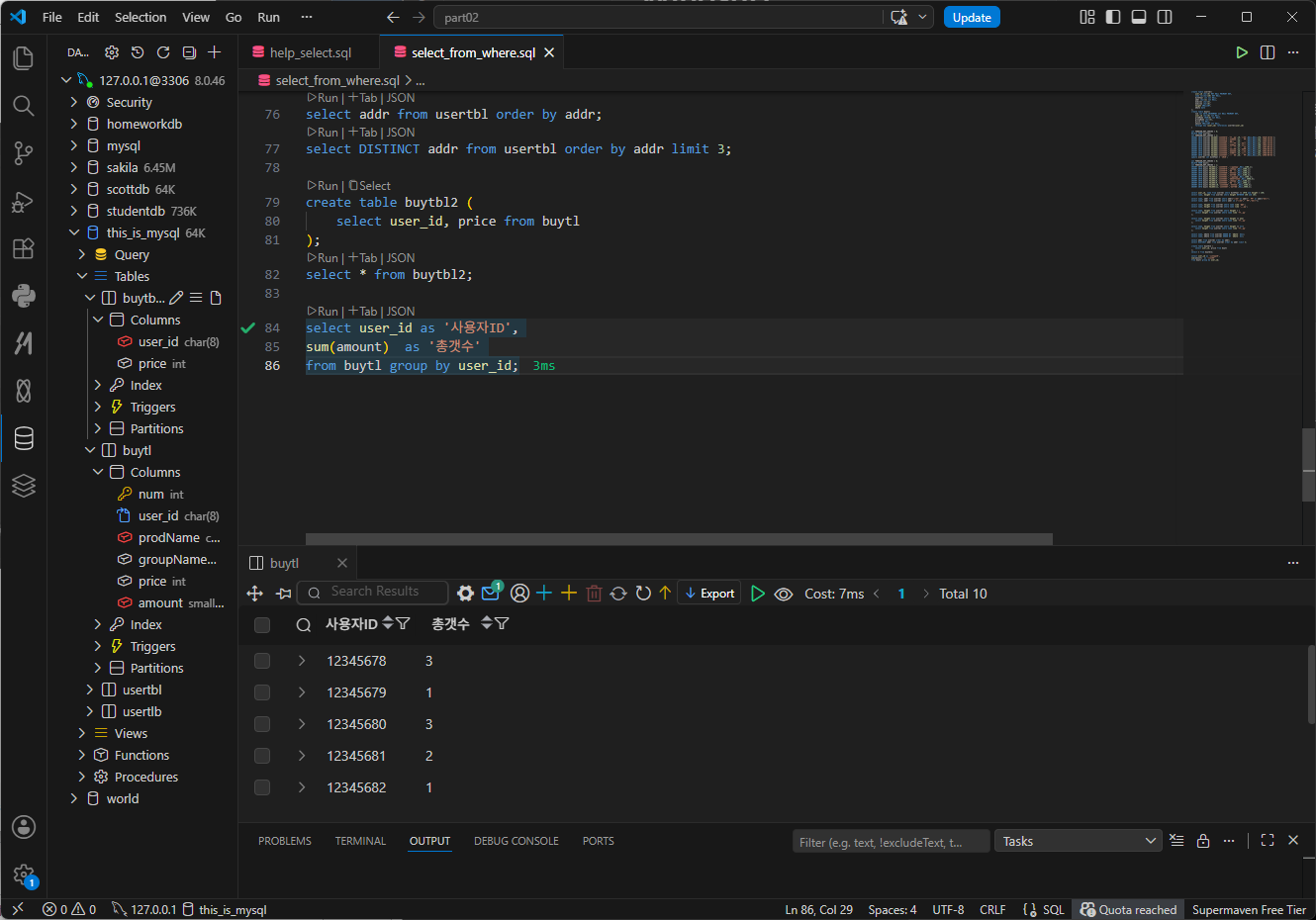Check the row checkbox for 12345678

coord(262,661)
